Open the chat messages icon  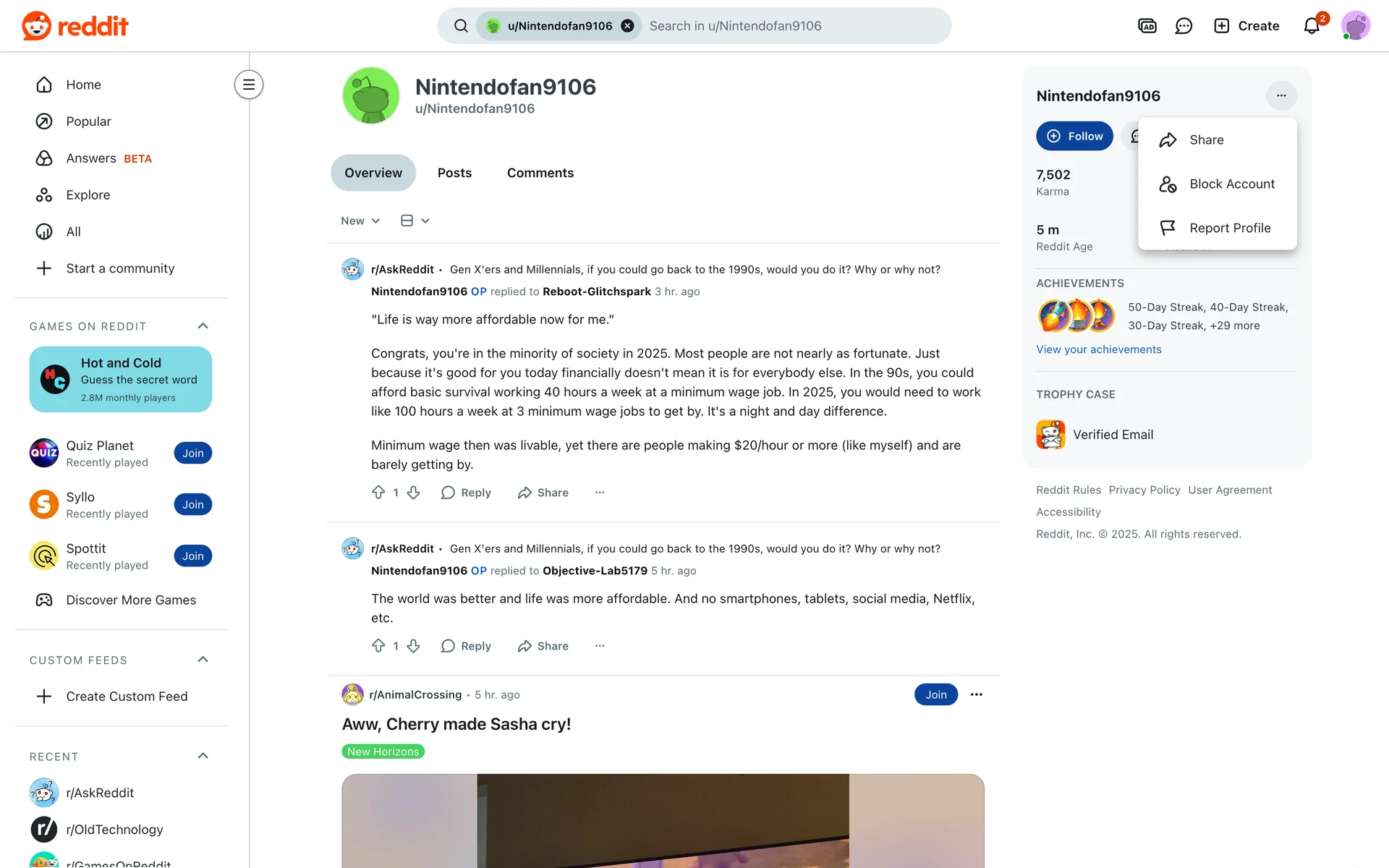[1184, 26]
